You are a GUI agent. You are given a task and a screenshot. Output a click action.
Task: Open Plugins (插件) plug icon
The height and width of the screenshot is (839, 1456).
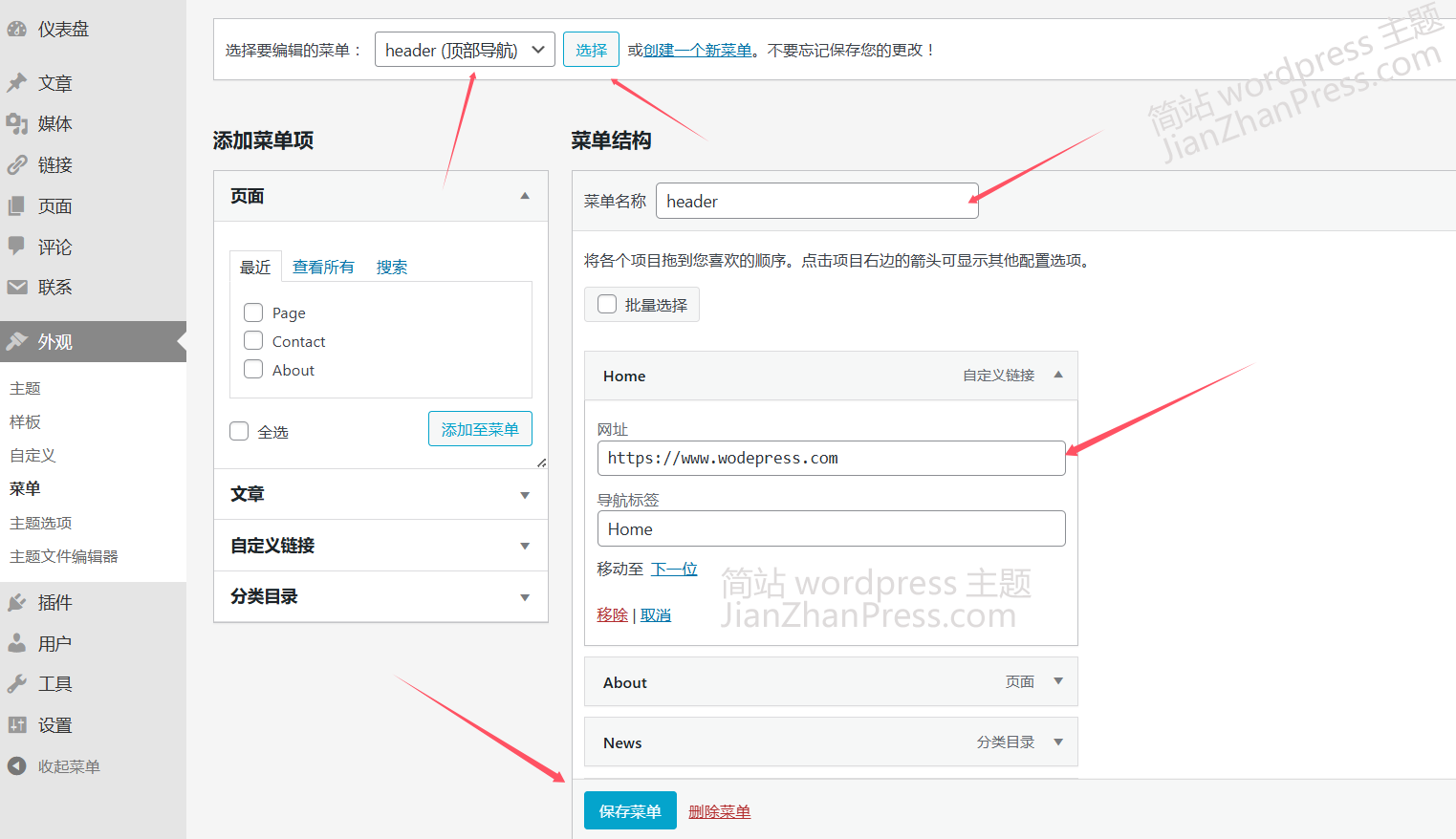coord(16,602)
